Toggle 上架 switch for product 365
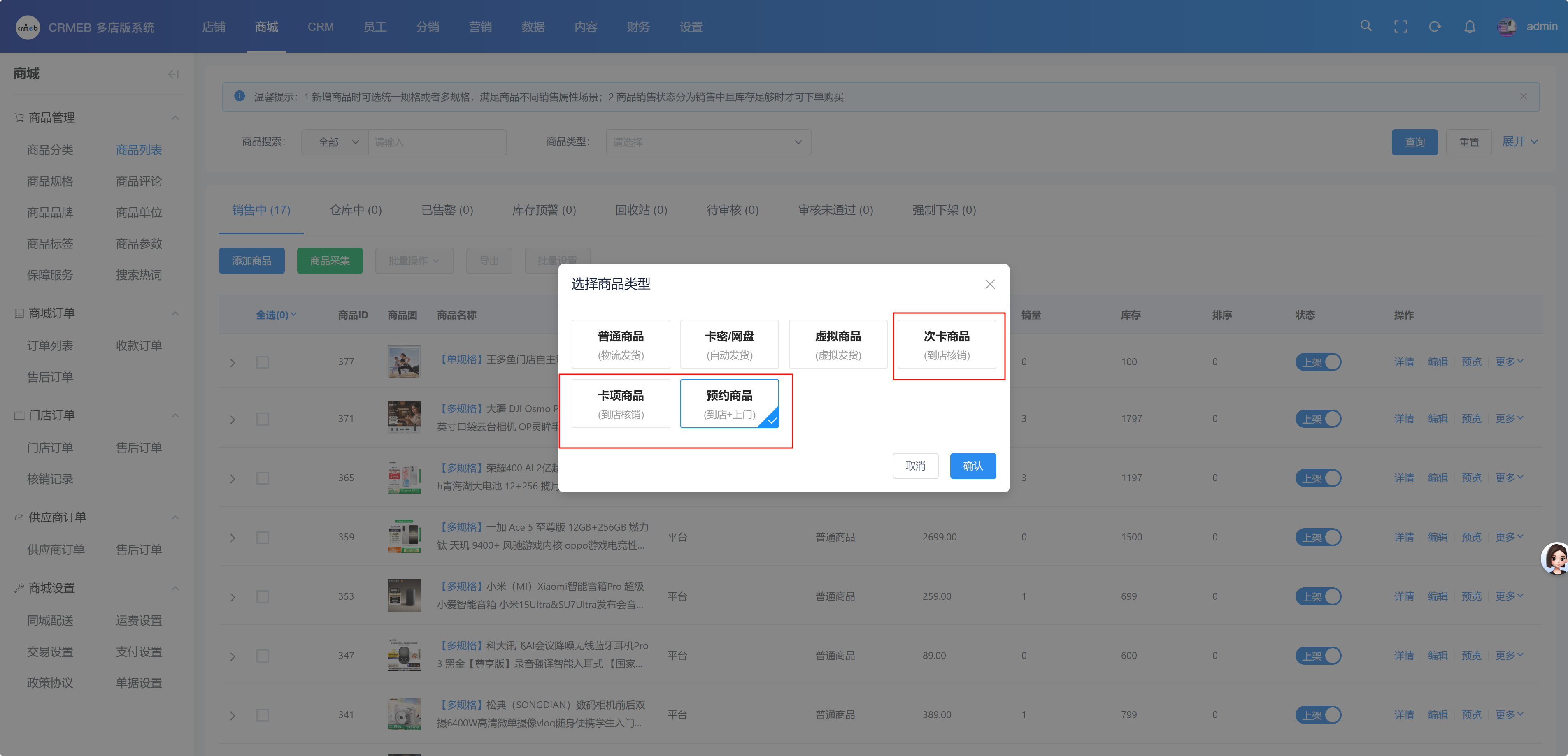This screenshot has width=1568, height=756. [x=1318, y=478]
